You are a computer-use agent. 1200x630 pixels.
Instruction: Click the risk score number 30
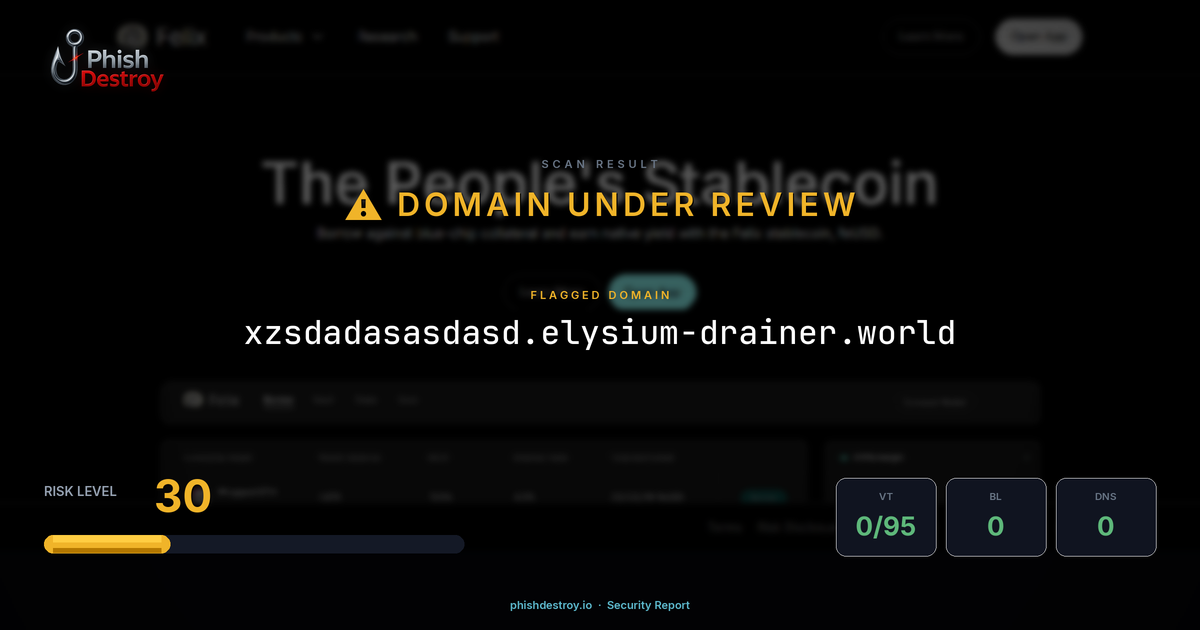click(183, 496)
